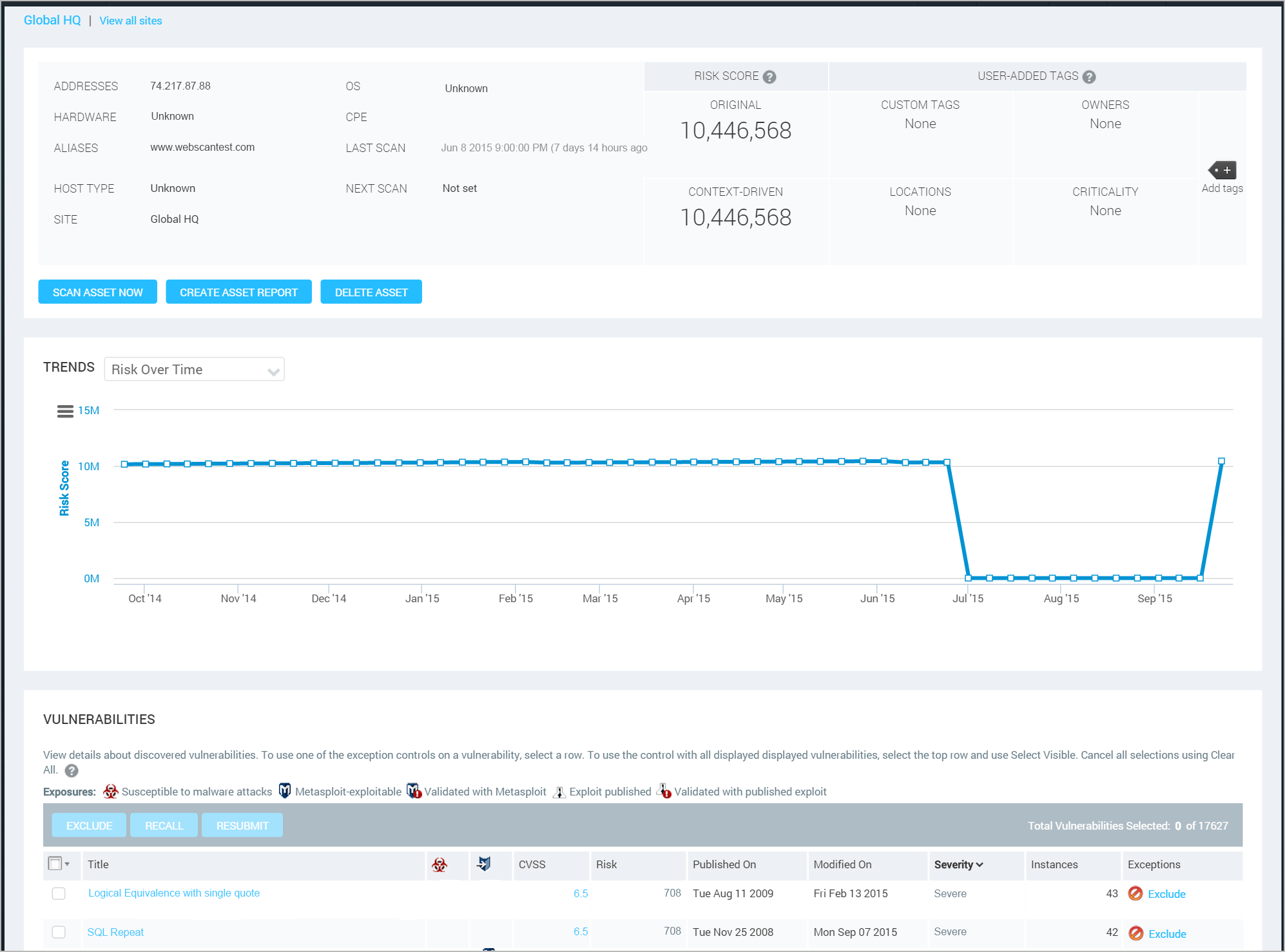
Task: Sort table by Published On column
Action: (x=724, y=864)
